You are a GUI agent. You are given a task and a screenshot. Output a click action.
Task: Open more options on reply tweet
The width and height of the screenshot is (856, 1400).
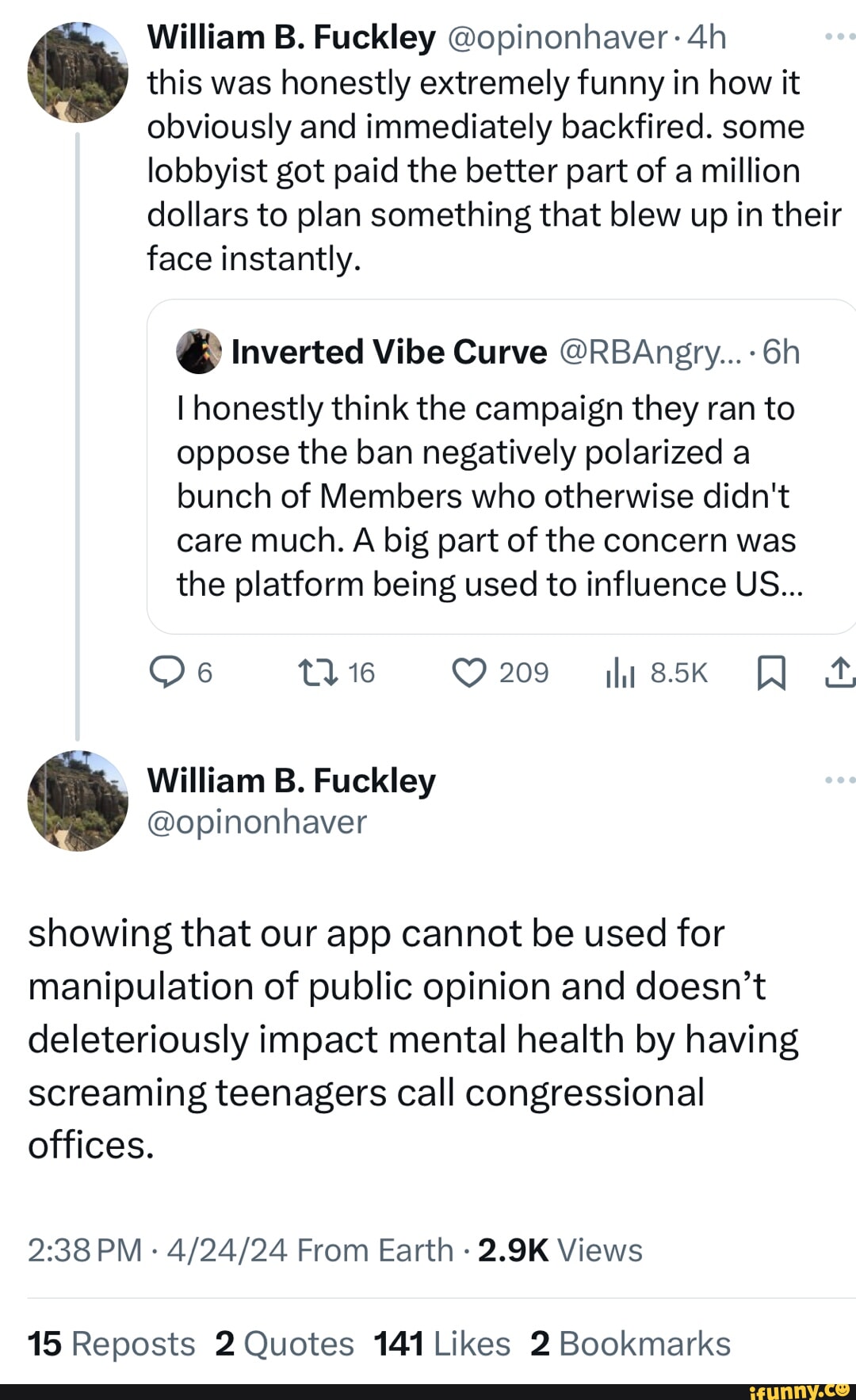[839, 780]
